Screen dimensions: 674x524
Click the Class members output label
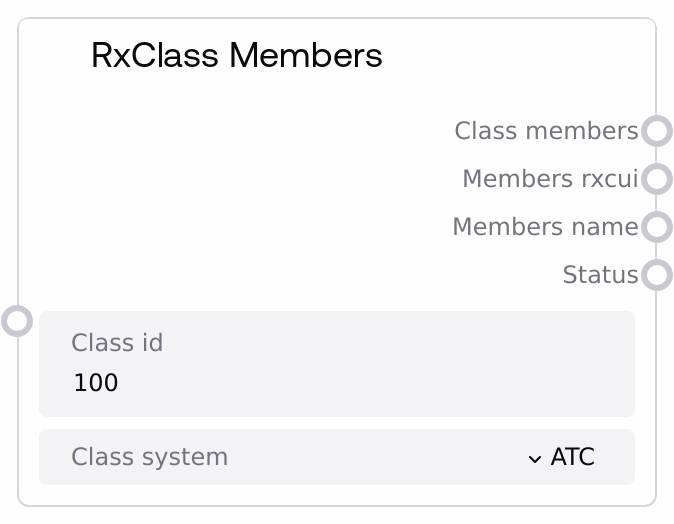click(546, 131)
